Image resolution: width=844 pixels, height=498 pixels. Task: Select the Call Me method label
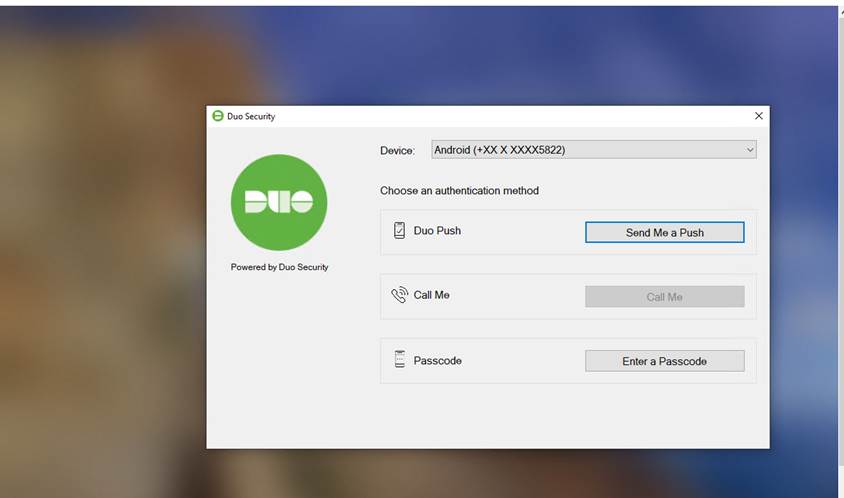click(x=431, y=295)
